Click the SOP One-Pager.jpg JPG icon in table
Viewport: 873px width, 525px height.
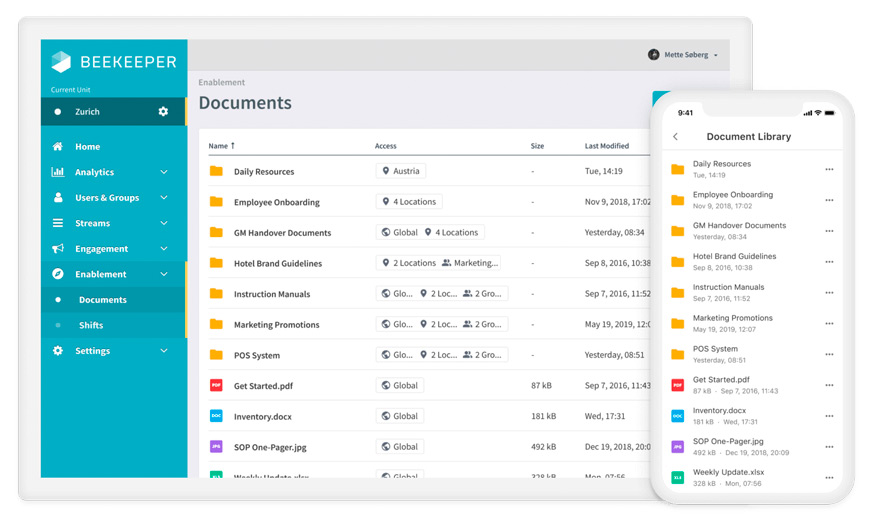pos(216,446)
